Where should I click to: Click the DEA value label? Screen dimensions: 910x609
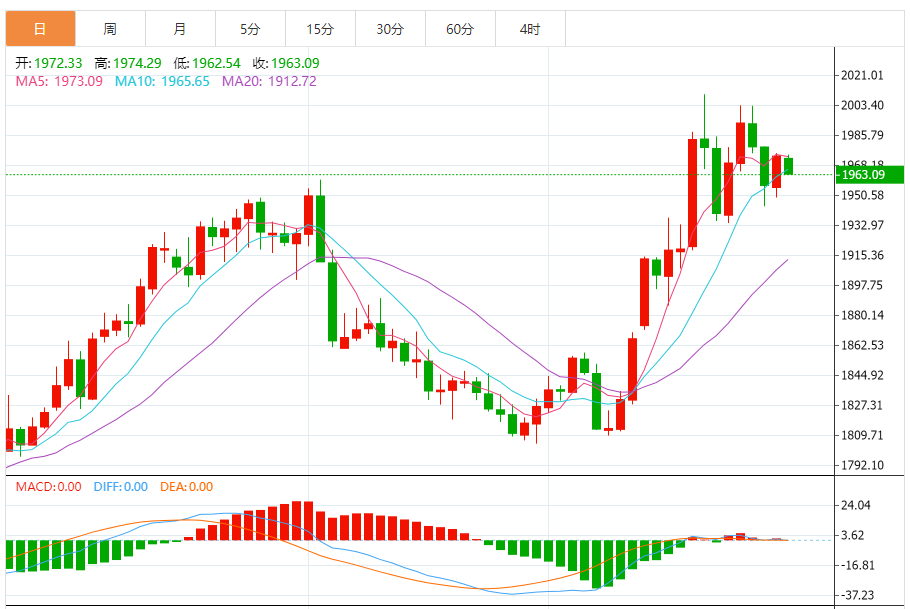click(186, 487)
